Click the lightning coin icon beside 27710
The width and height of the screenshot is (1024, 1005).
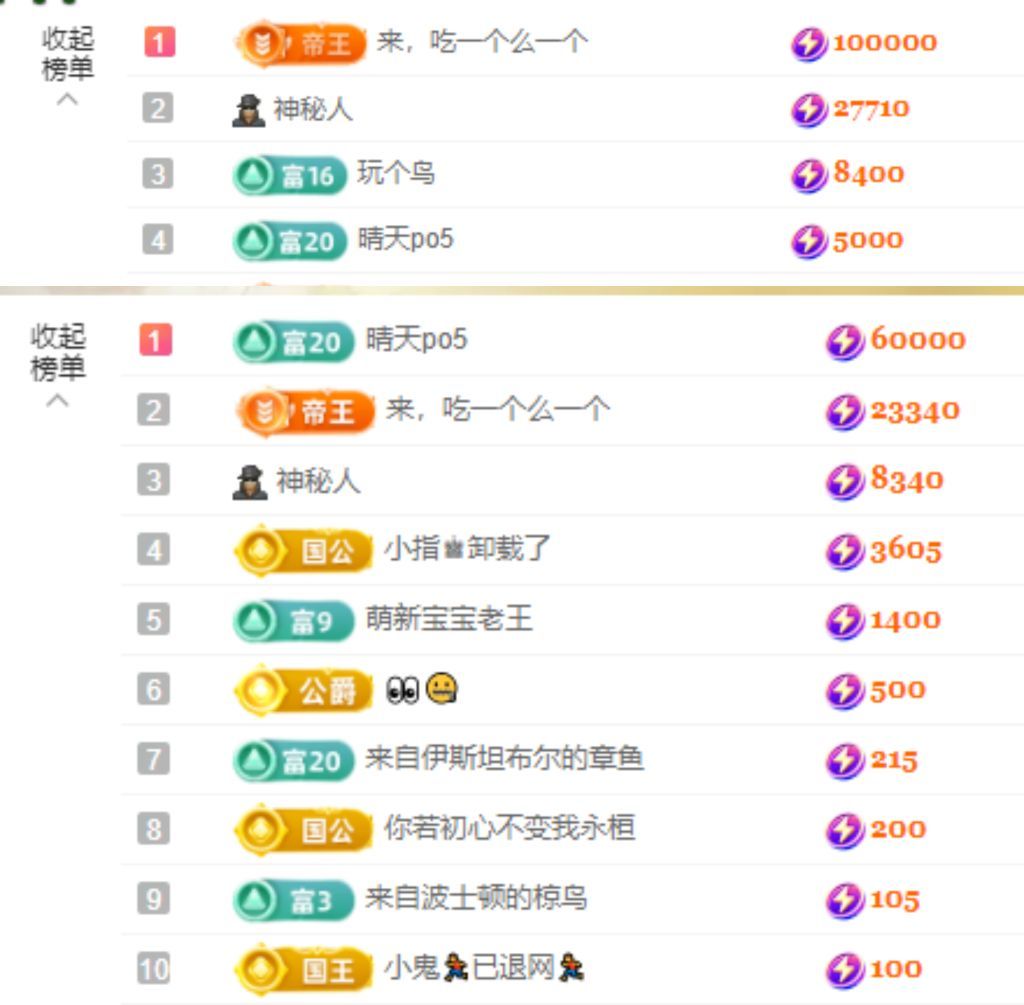(x=809, y=110)
